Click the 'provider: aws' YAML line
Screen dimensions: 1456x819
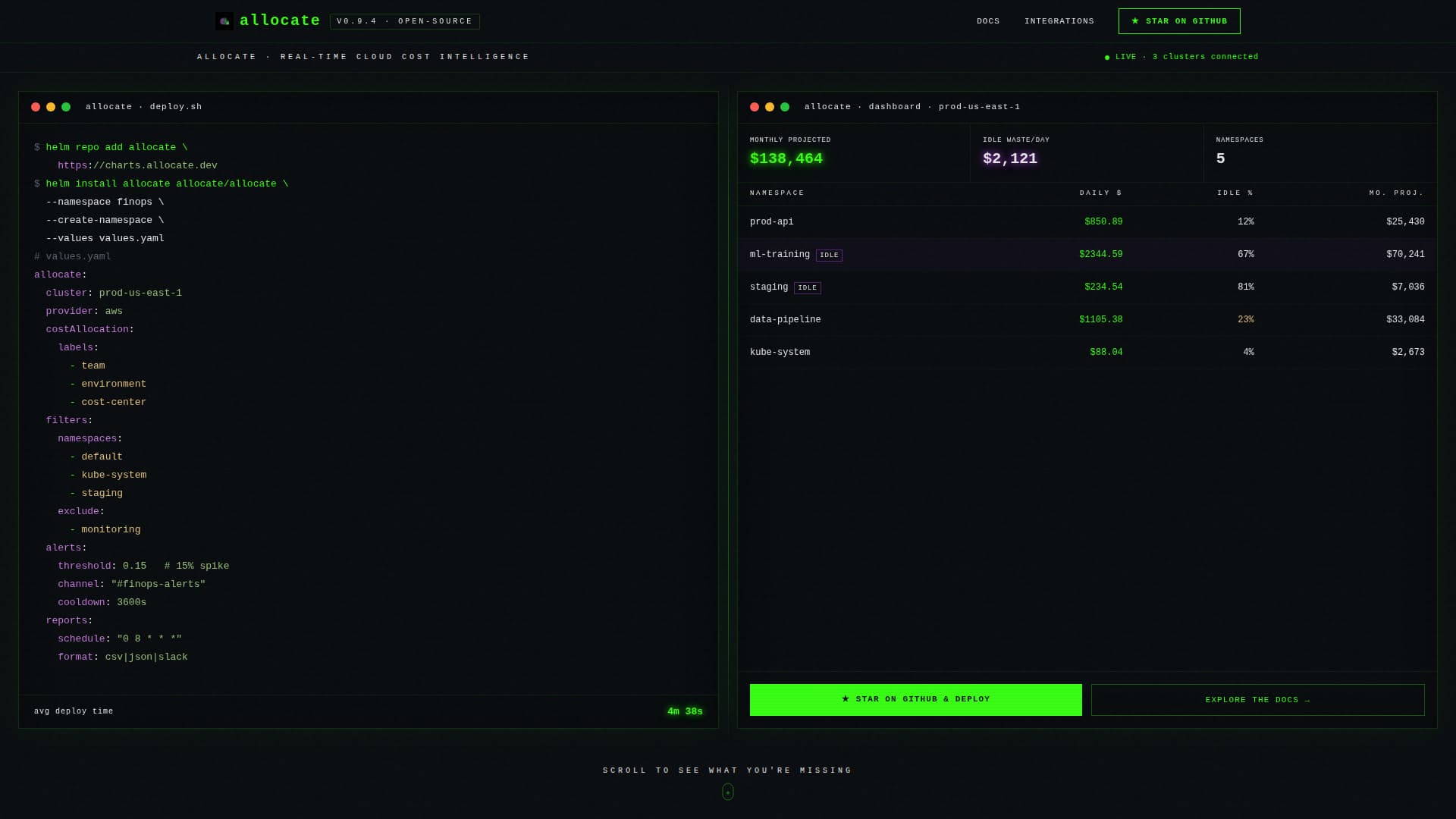(84, 311)
